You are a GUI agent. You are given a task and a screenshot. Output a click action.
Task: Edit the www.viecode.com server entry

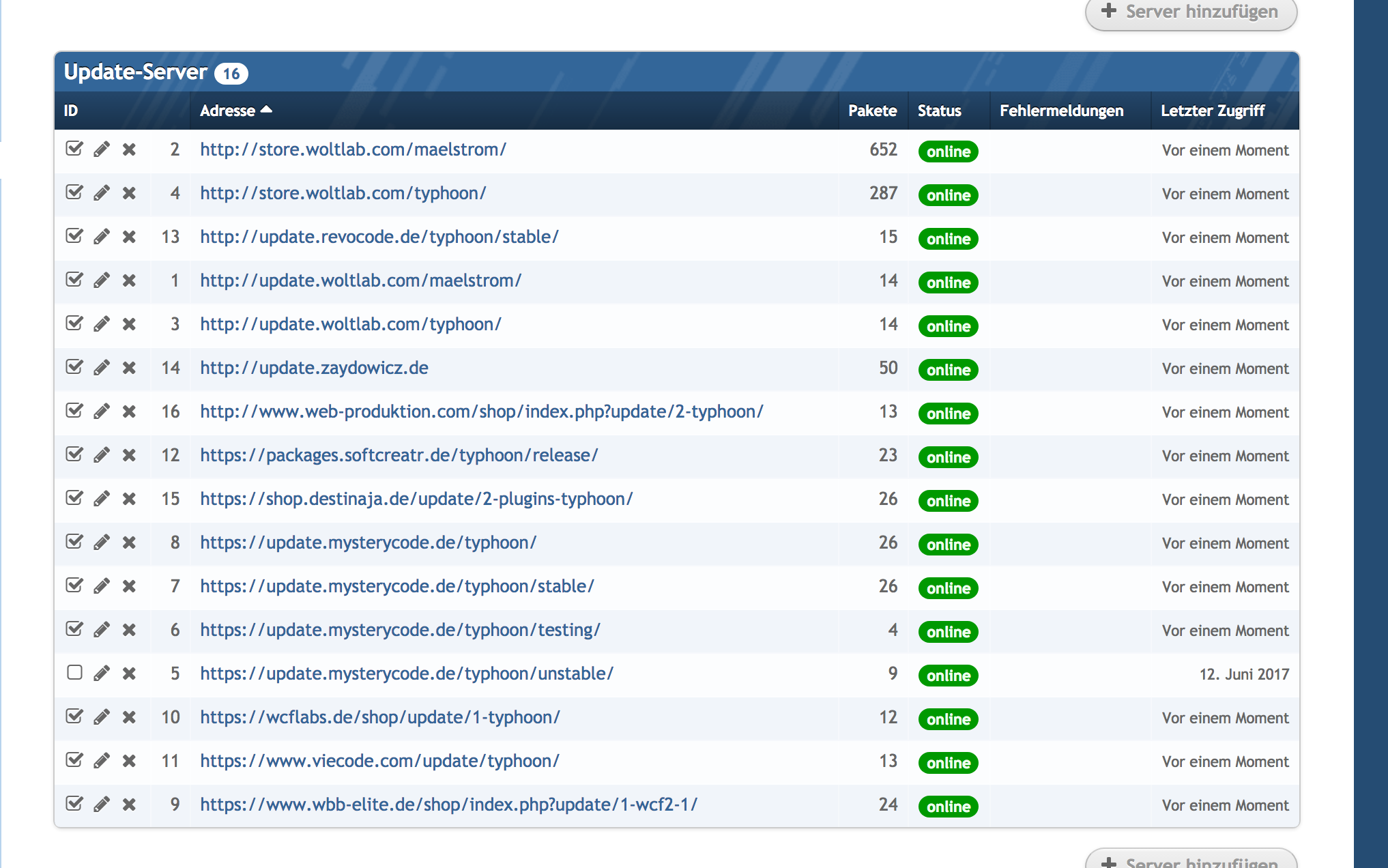(102, 761)
